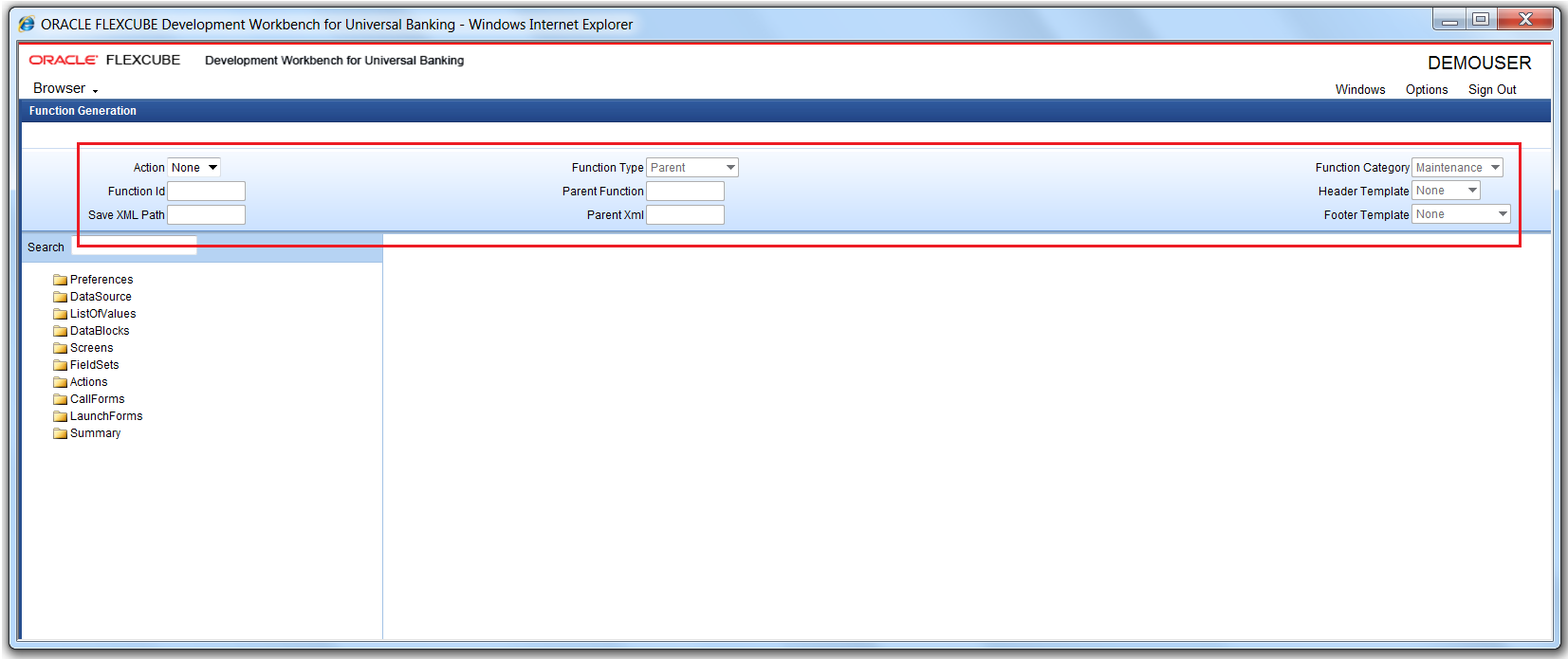Click the DataBlocks folder icon
The height and width of the screenshot is (659, 1568).
61,331
